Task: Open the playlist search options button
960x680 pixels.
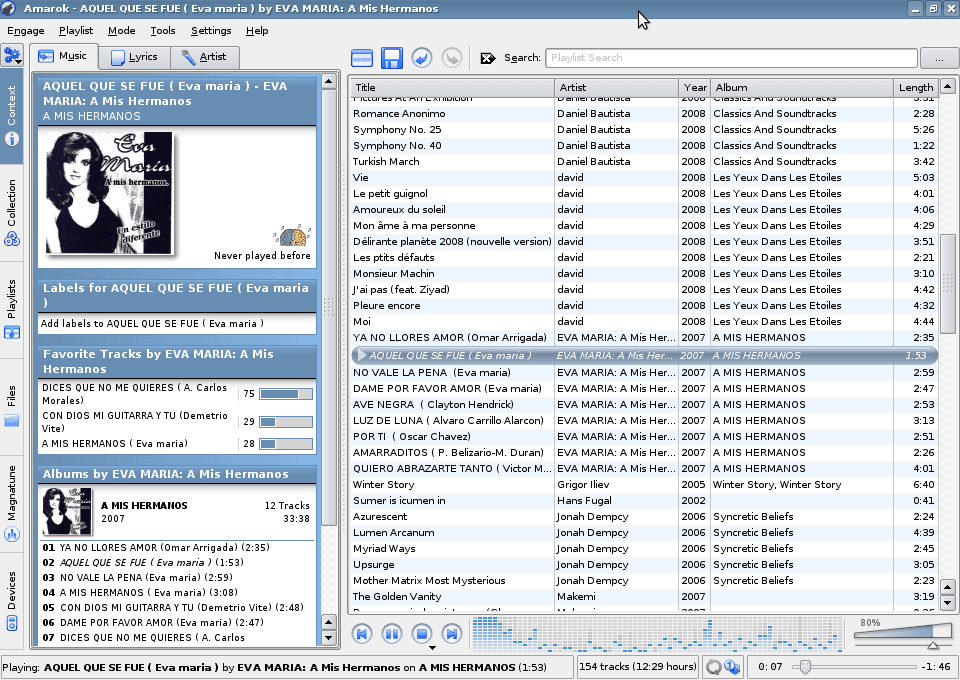Action: (938, 58)
